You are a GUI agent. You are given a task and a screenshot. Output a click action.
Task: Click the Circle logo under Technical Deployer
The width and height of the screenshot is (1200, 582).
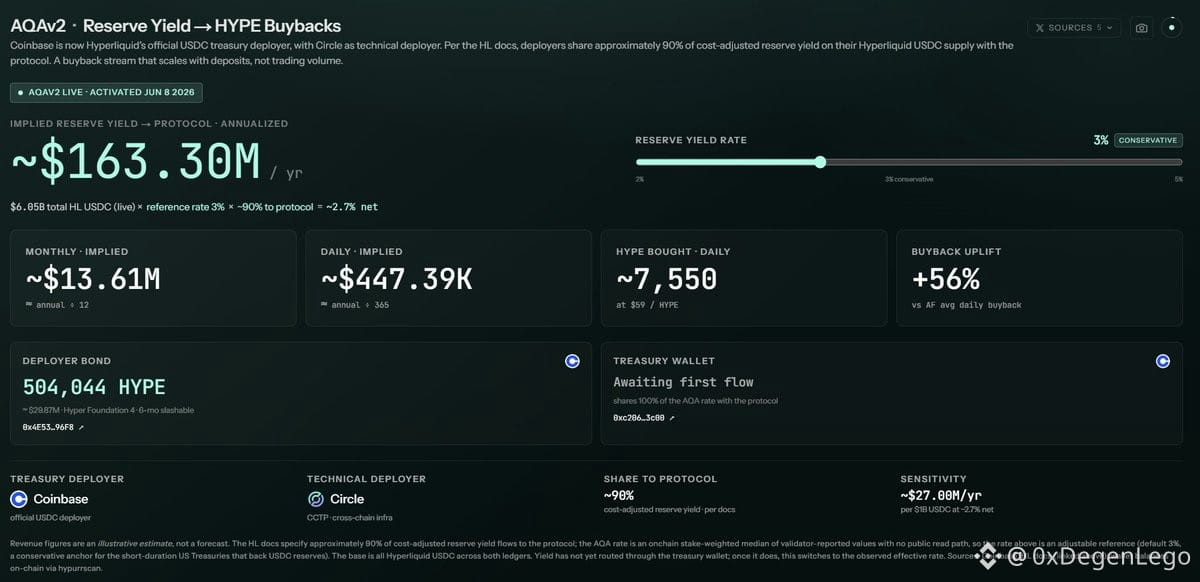[x=316, y=499]
